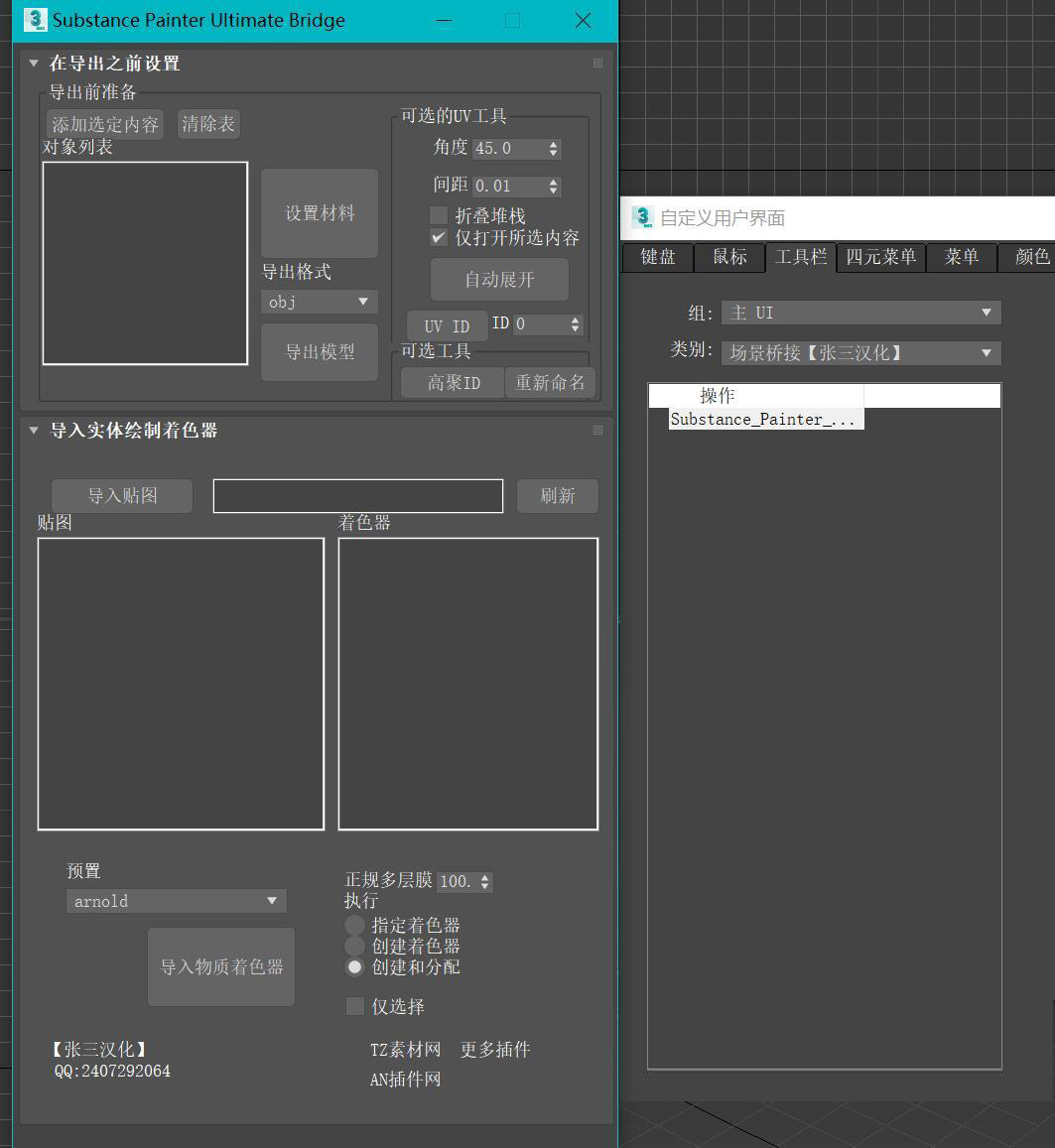
Task: Collapse the 导入实体绘制着色器 section
Action: tap(33, 430)
